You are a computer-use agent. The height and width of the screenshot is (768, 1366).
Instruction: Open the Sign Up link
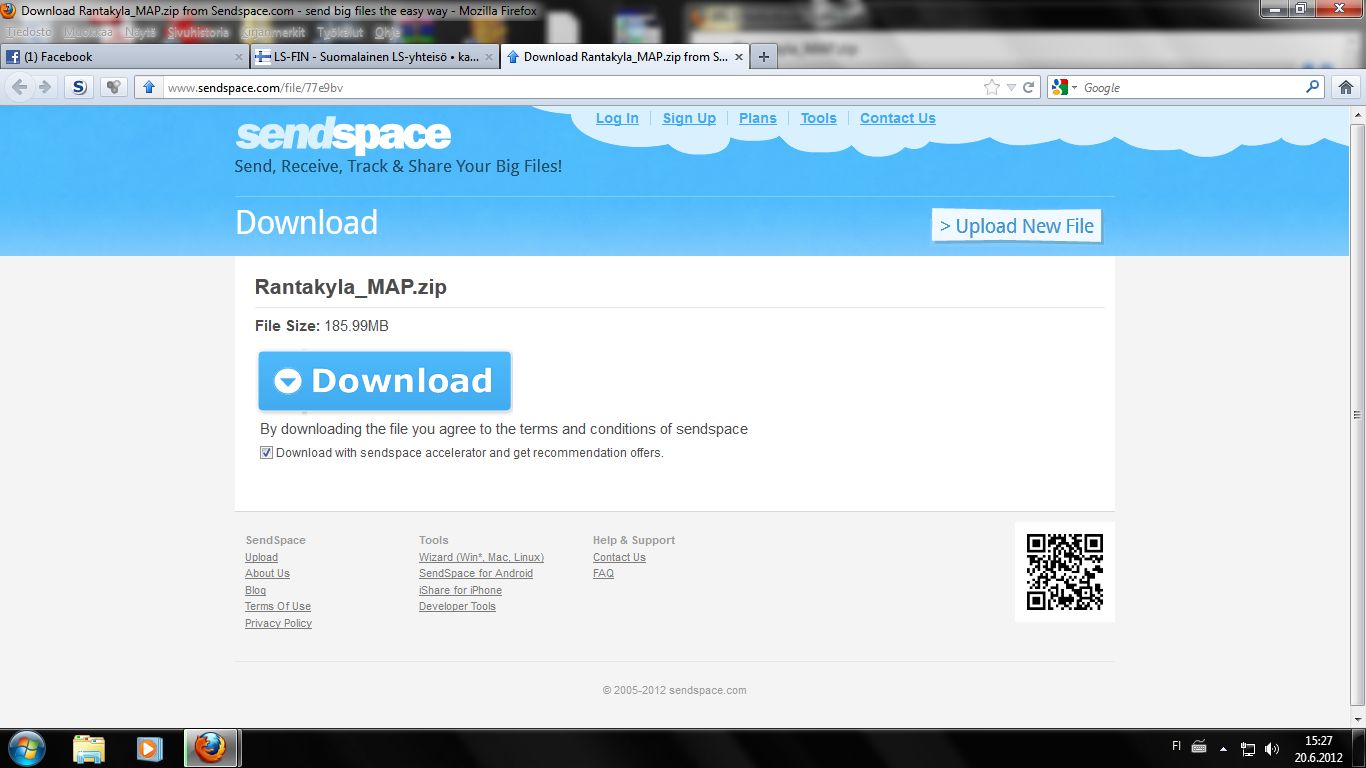[x=689, y=118]
